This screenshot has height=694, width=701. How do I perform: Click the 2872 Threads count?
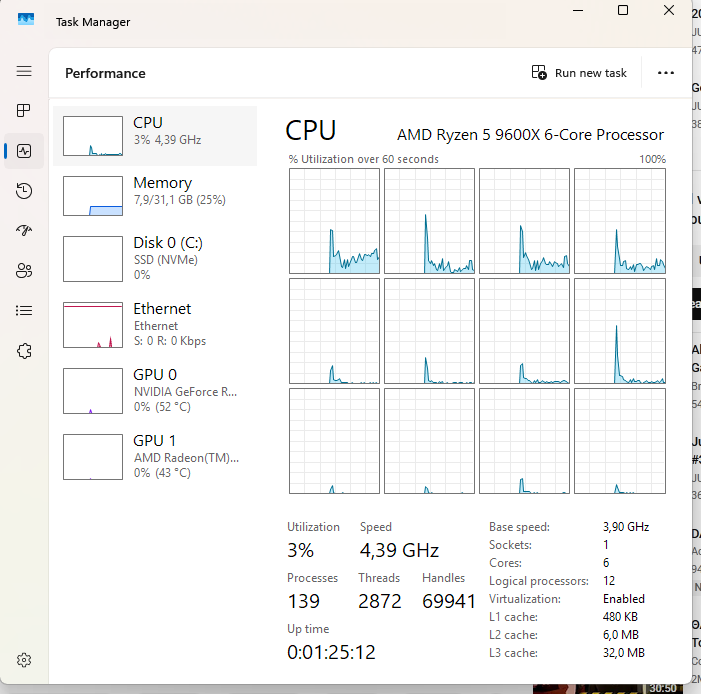380,601
